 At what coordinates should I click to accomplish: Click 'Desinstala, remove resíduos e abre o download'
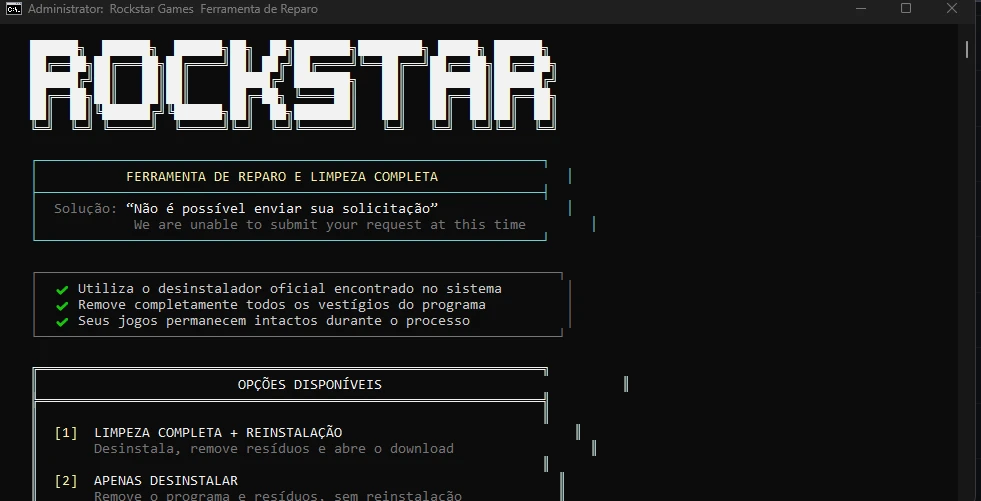(274, 449)
